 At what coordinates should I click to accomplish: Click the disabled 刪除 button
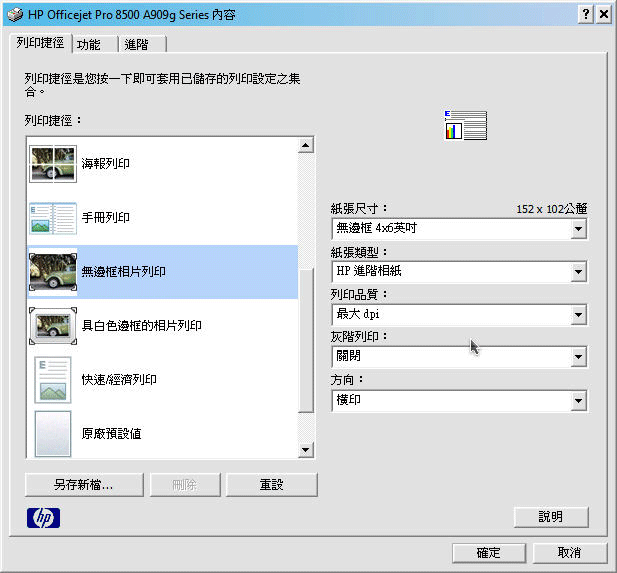(185, 485)
